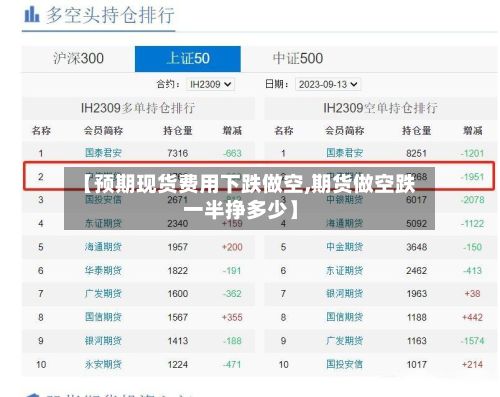
Task: Click the 持仓量 value 1188
Action: 416,317
